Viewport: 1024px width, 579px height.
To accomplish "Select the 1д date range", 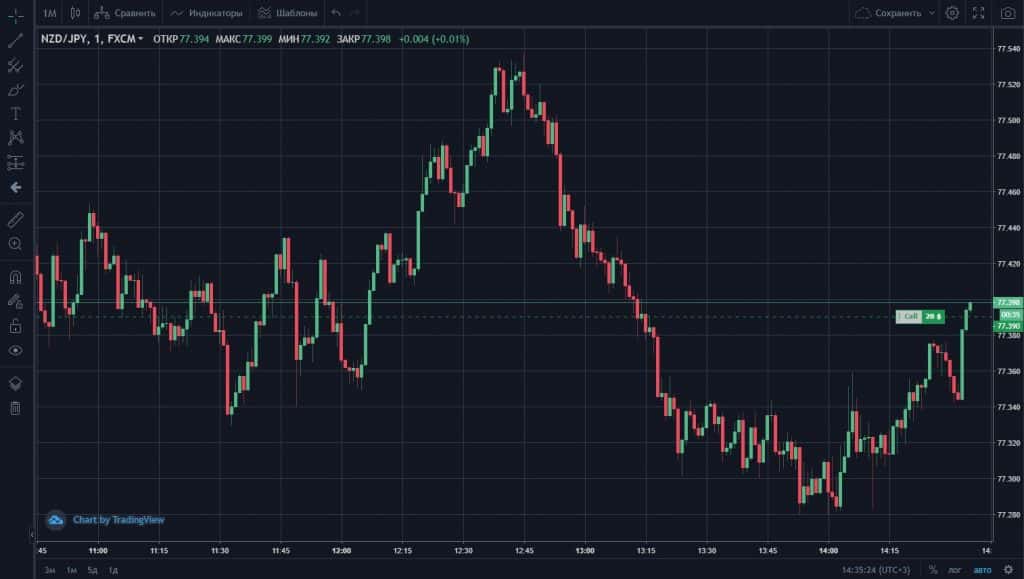I will pos(113,570).
